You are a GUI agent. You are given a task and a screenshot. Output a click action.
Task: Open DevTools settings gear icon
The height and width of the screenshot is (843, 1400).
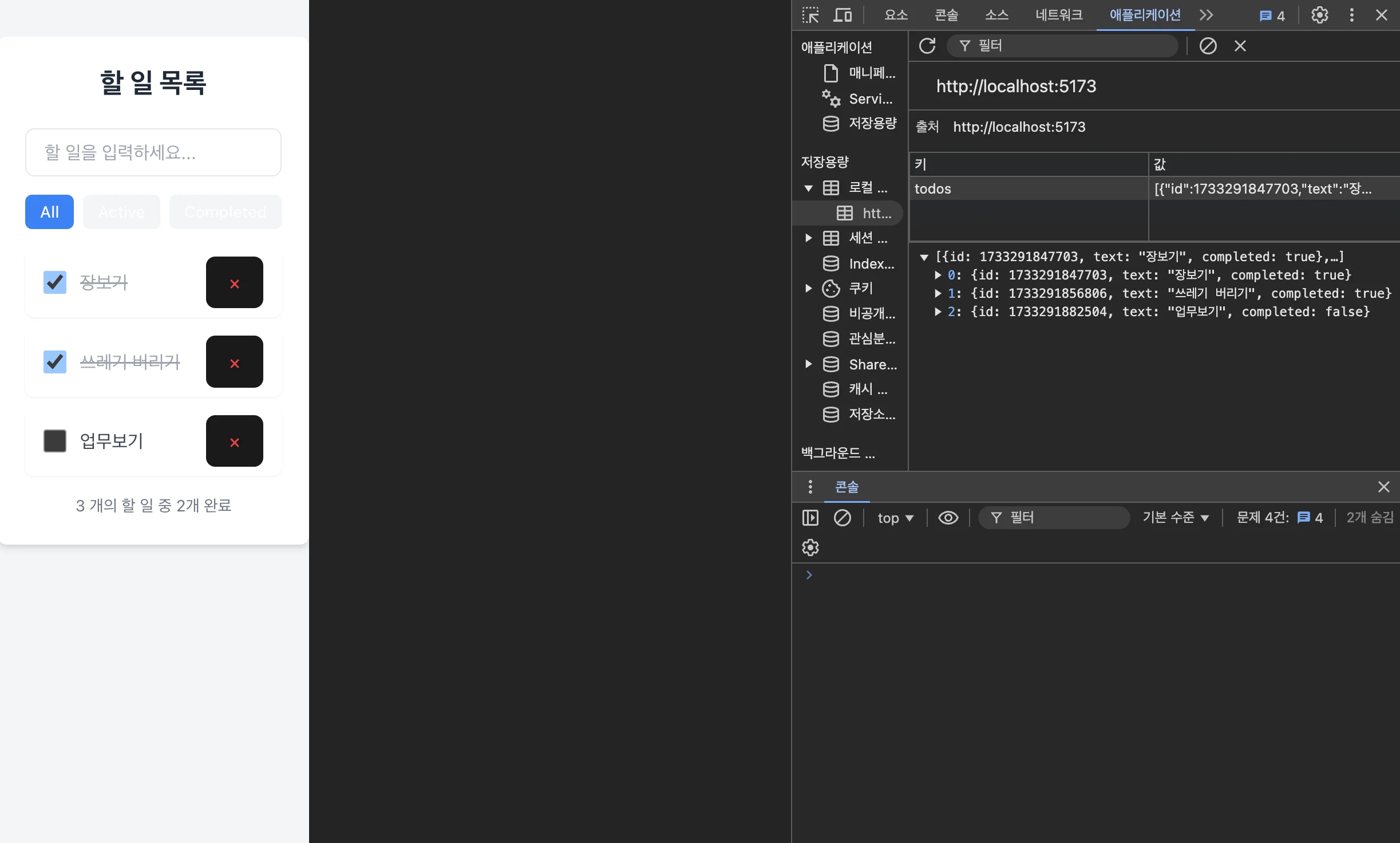coord(1319,15)
